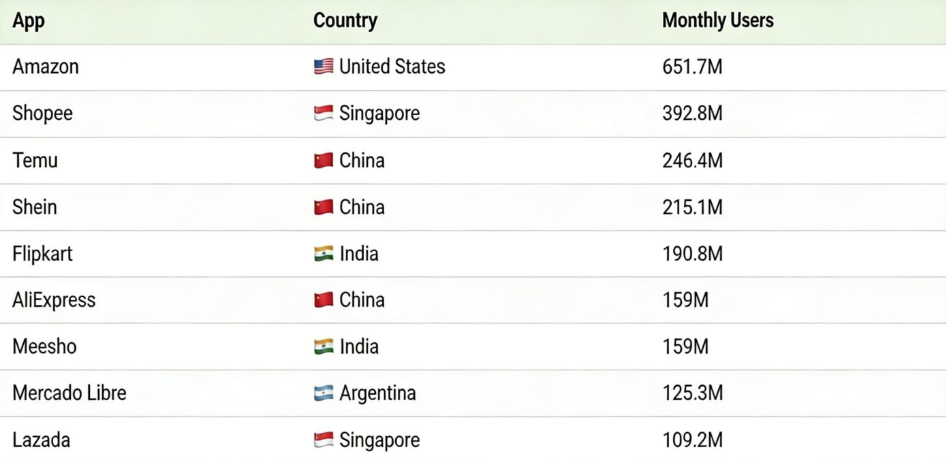Click the India flag in Meesho row
The image size is (948, 462).
323,347
